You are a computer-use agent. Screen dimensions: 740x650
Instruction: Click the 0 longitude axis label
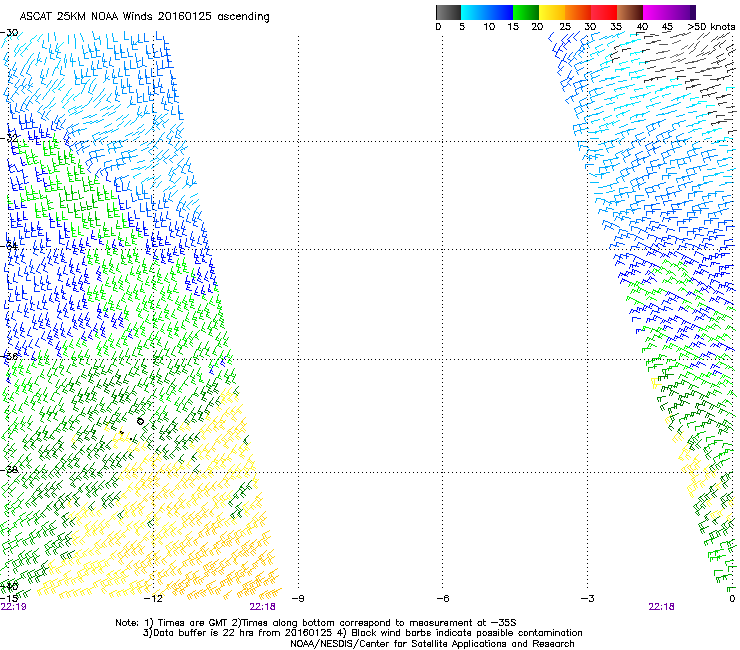point(732,599)
